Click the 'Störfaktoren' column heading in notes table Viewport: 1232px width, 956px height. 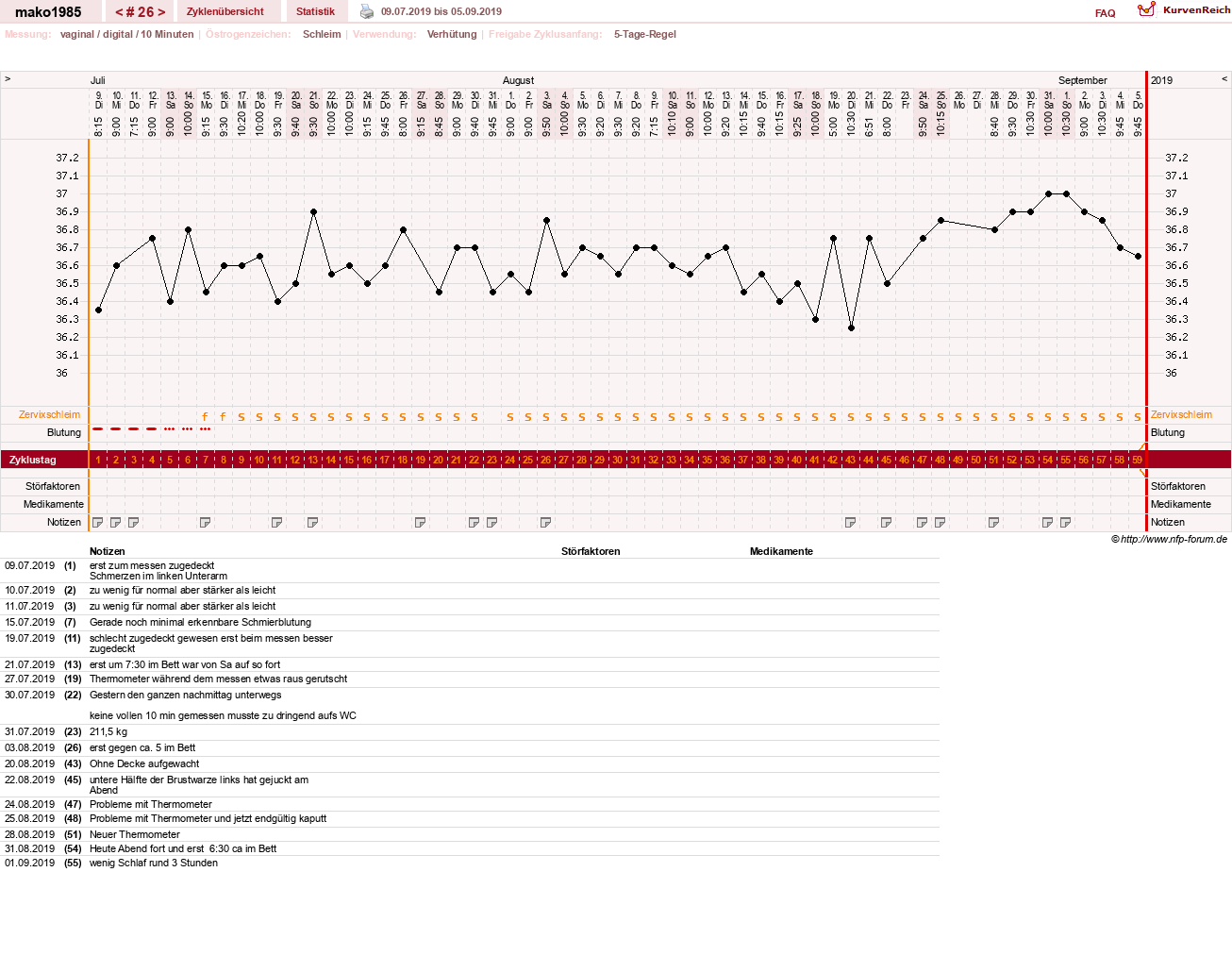tap(591, 551)
